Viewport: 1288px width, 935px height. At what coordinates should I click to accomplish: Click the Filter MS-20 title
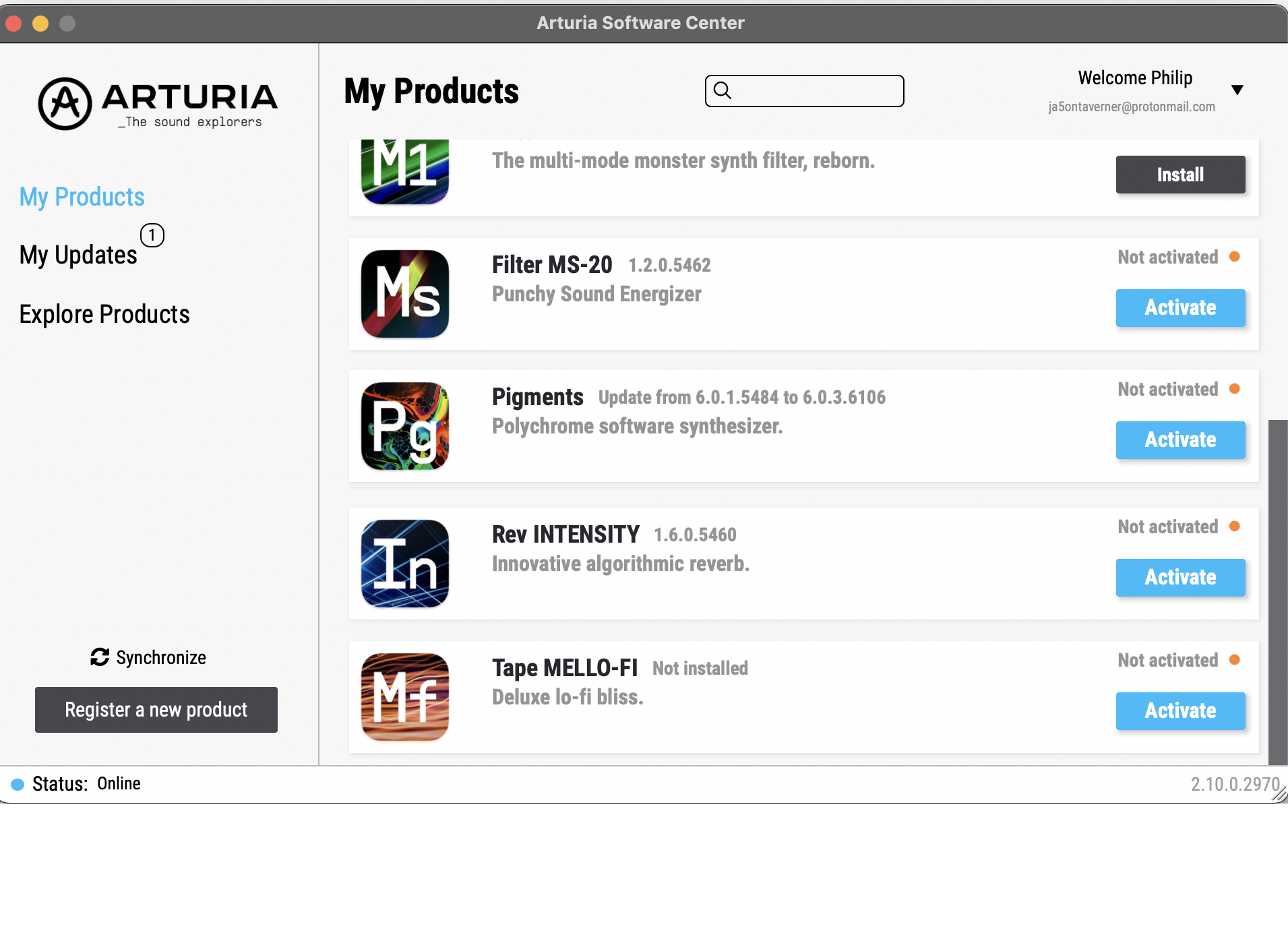click(x=552, y=265)
